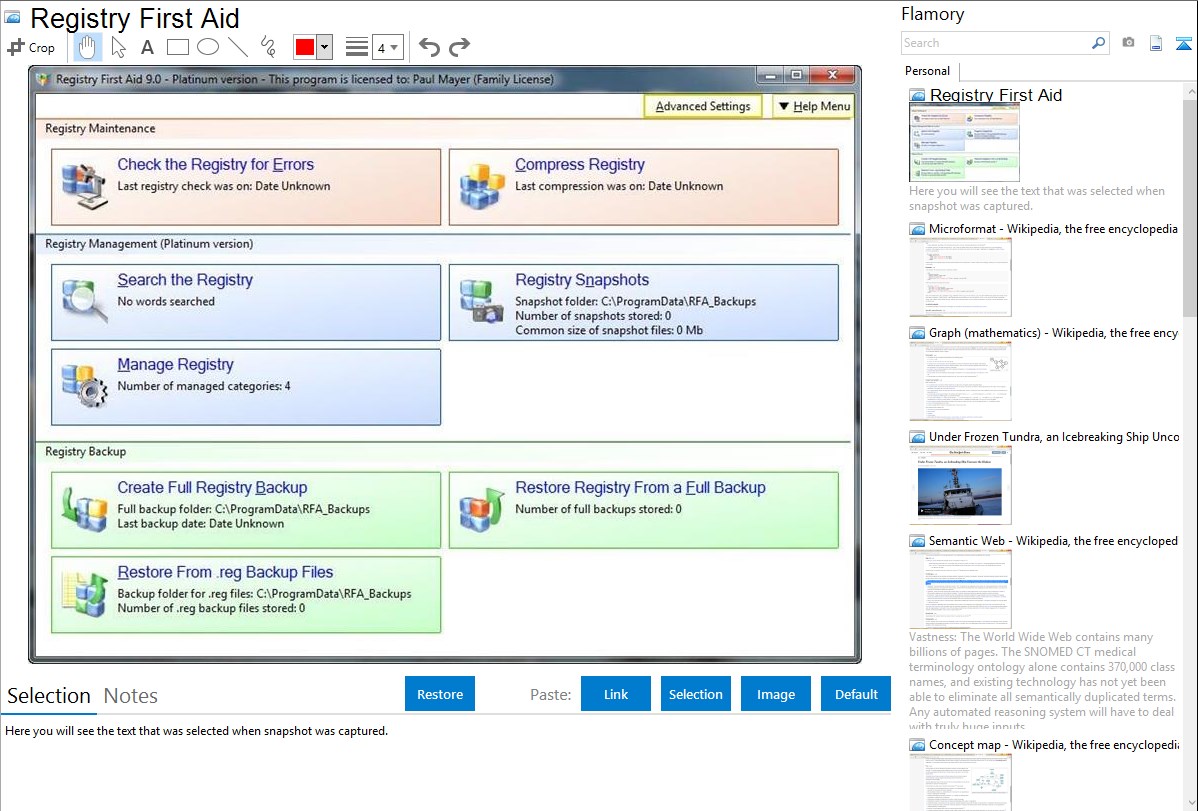The height and width of the screenshot is (811, 1198).
Task: Switch to the Selection tab
Action: (x=49, y=696)
